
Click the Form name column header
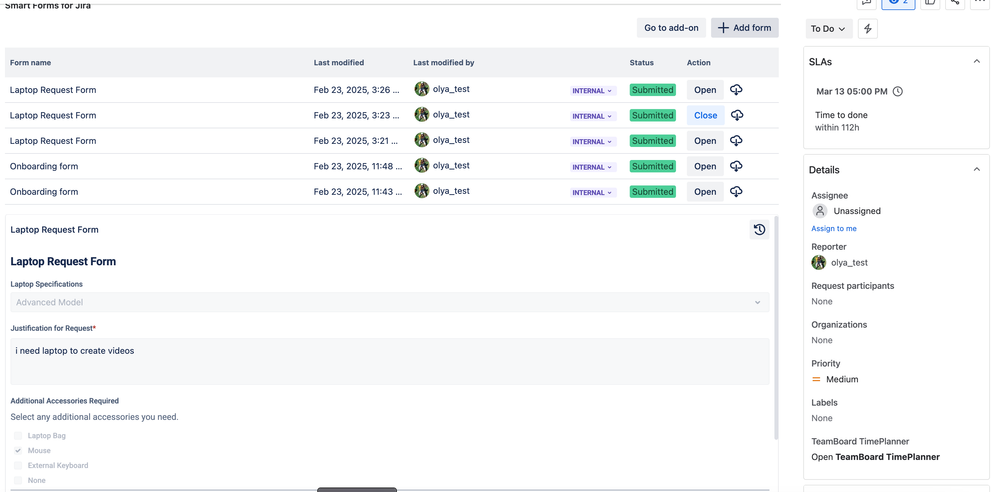31,62
